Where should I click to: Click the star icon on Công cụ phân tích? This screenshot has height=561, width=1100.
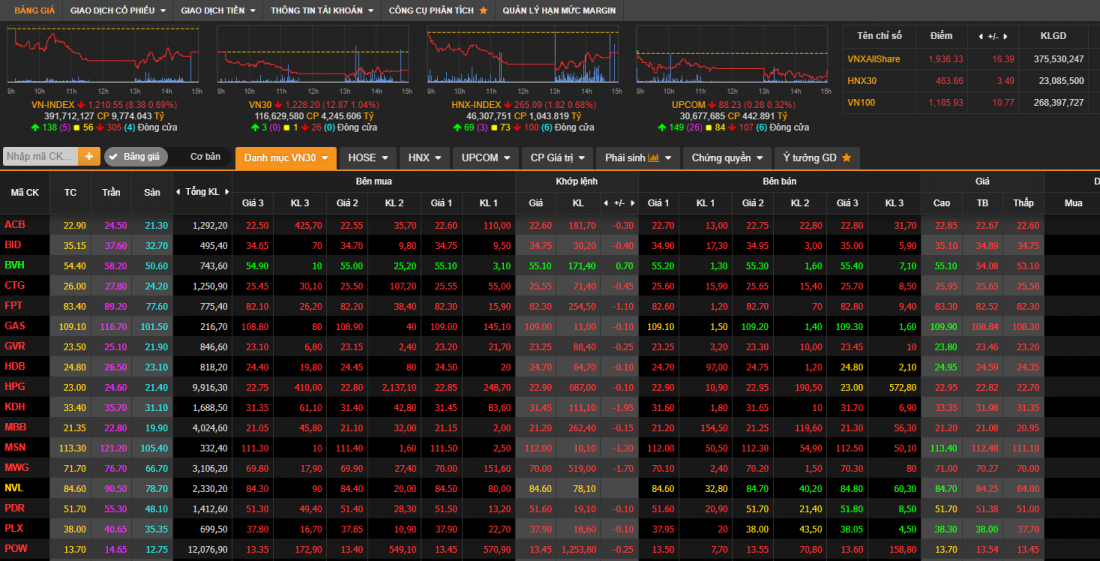(483, 11)
